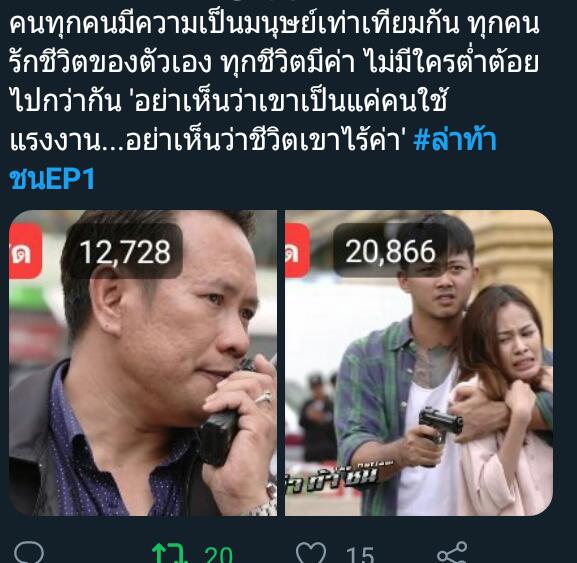Image resolution: width=577 pixels, height=563 pixels.
Task: Like the tweet with the heart icon
Action: click(x=311, y=553)
